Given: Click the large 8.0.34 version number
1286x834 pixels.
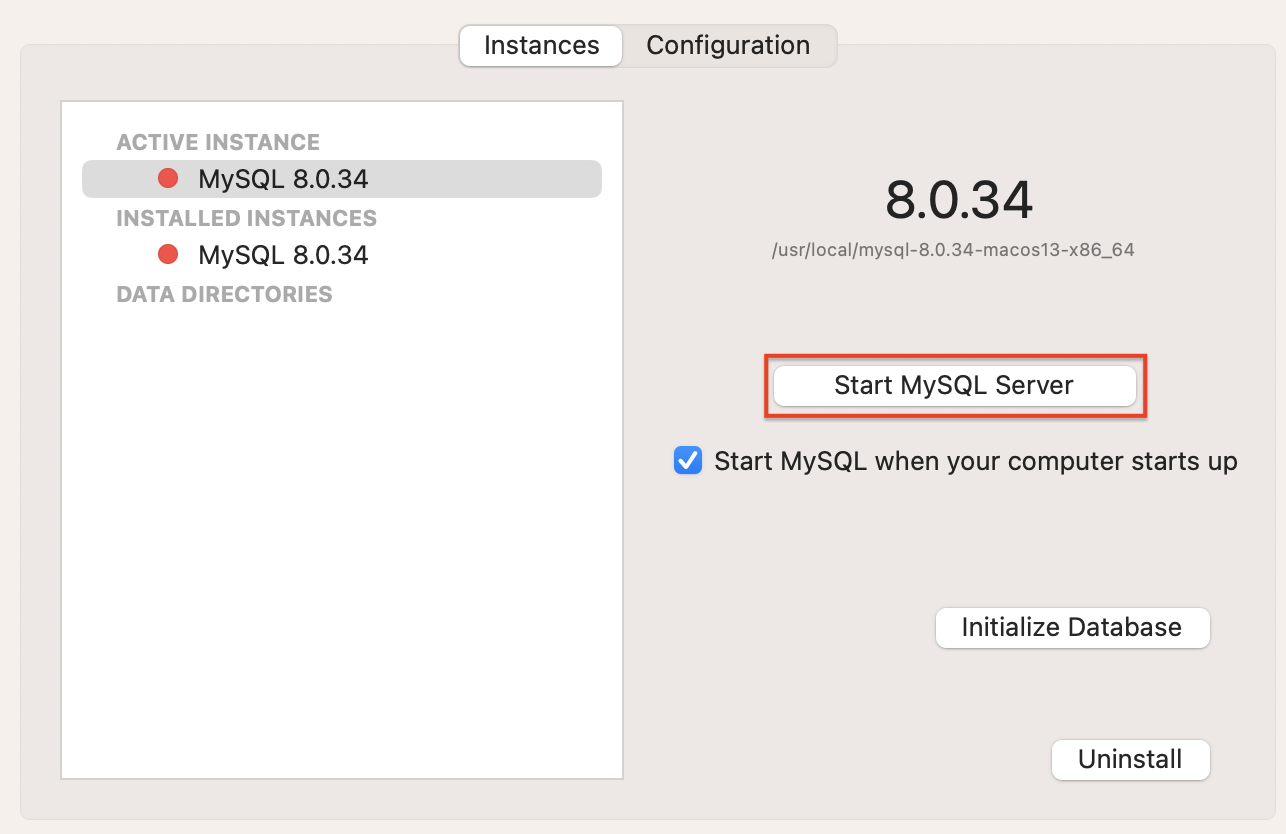Looking at the screenshot, I should click(958, 200).
